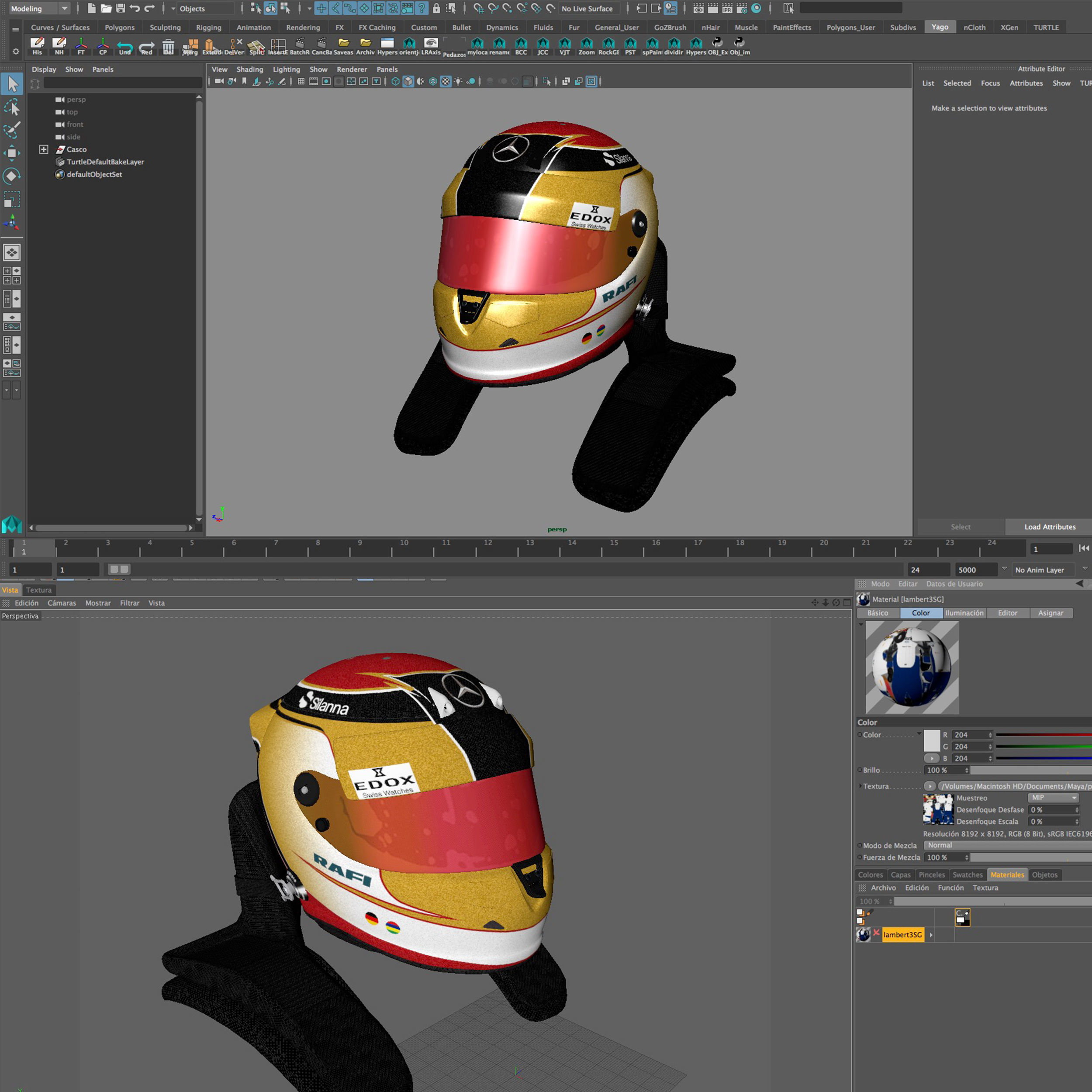Viewport: 1092px width, 1092px height.
Task: Open the Muestreo MIP dropdown
Action: (1054, 798)
